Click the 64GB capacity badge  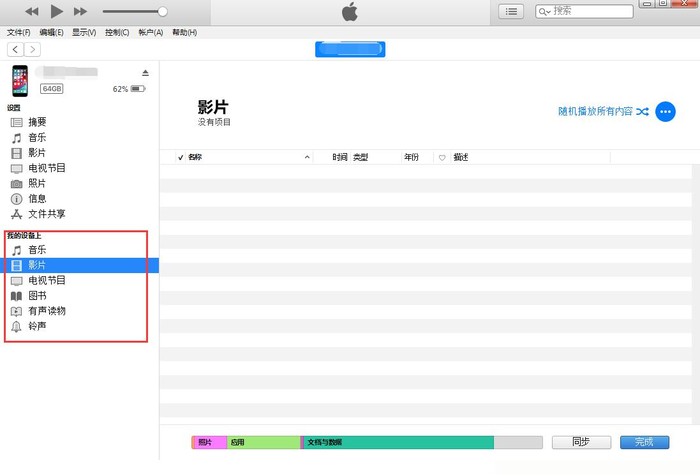pyautogui.click(x=52, y=89)
